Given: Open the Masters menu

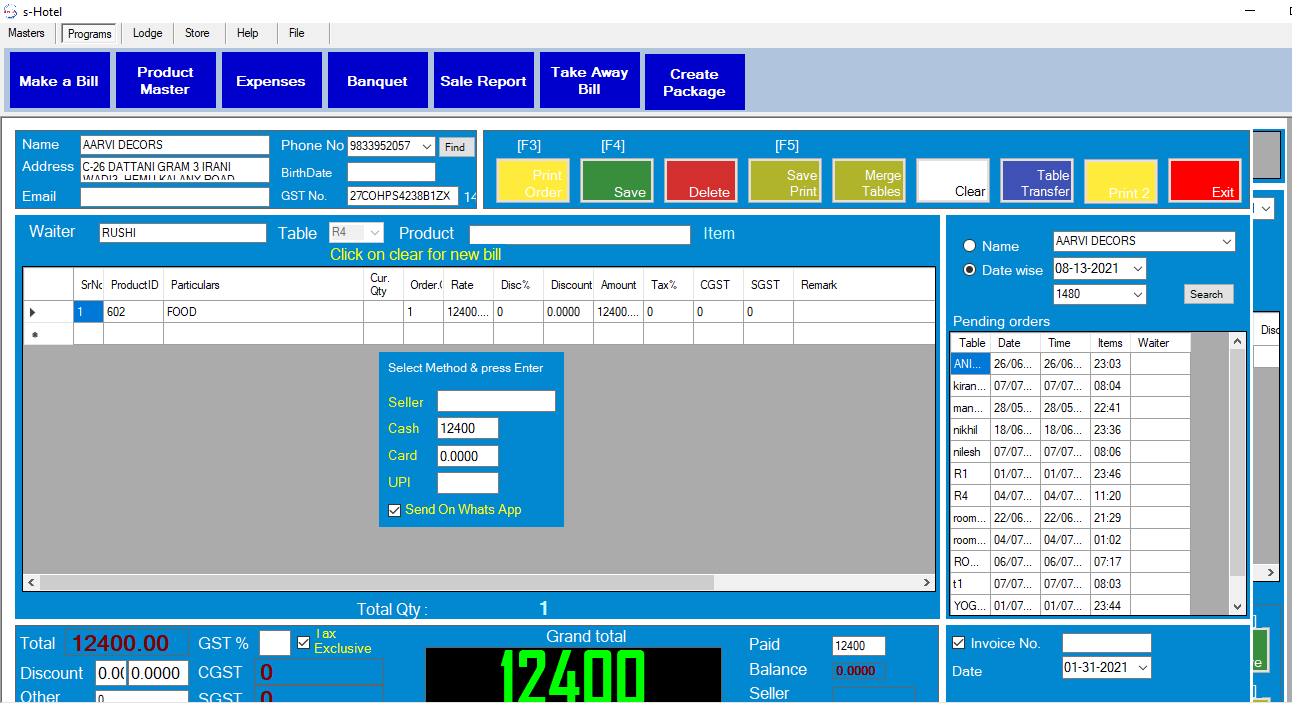Looking at the screenshot, I should [x=26, y=33].
